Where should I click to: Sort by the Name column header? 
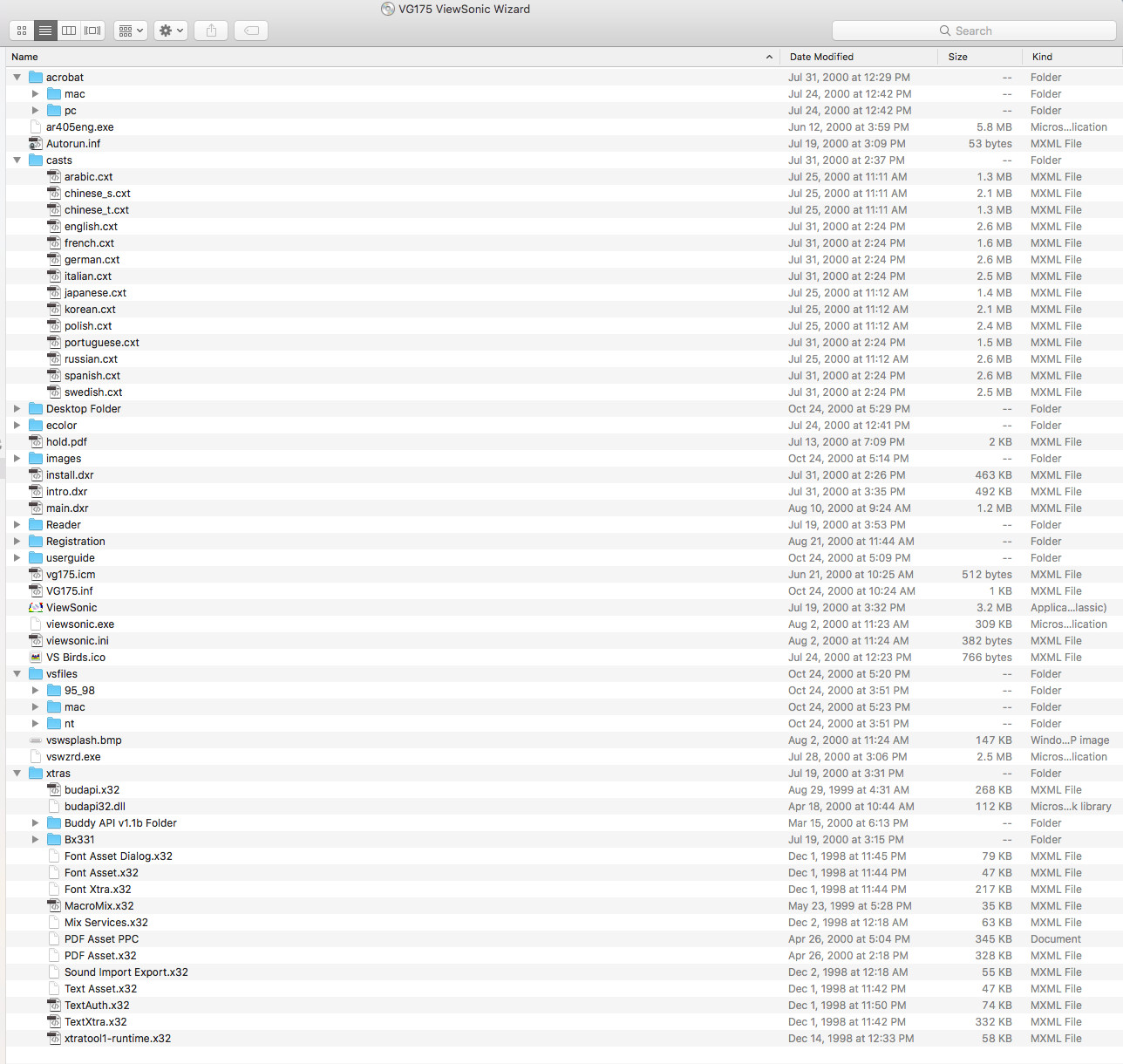click(392, 57)
